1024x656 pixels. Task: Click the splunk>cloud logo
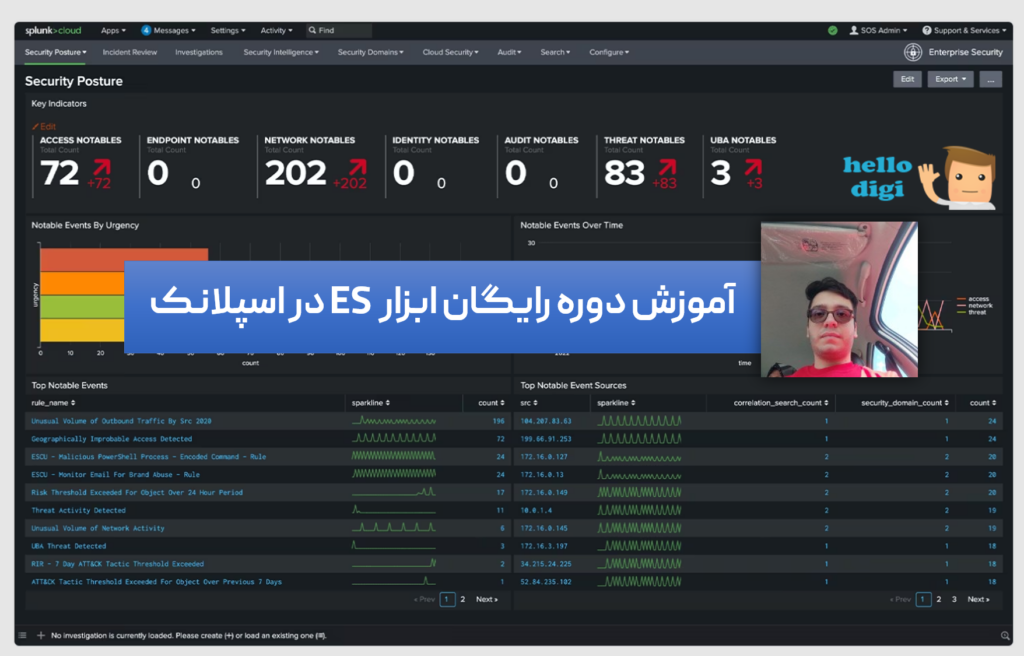(53, 30)
